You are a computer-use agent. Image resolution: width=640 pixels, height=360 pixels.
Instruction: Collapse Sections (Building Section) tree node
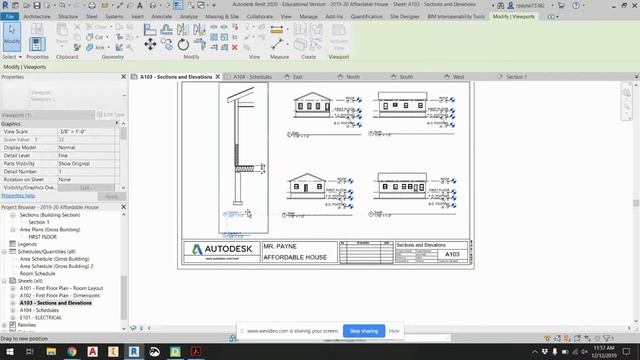point(13,215)
